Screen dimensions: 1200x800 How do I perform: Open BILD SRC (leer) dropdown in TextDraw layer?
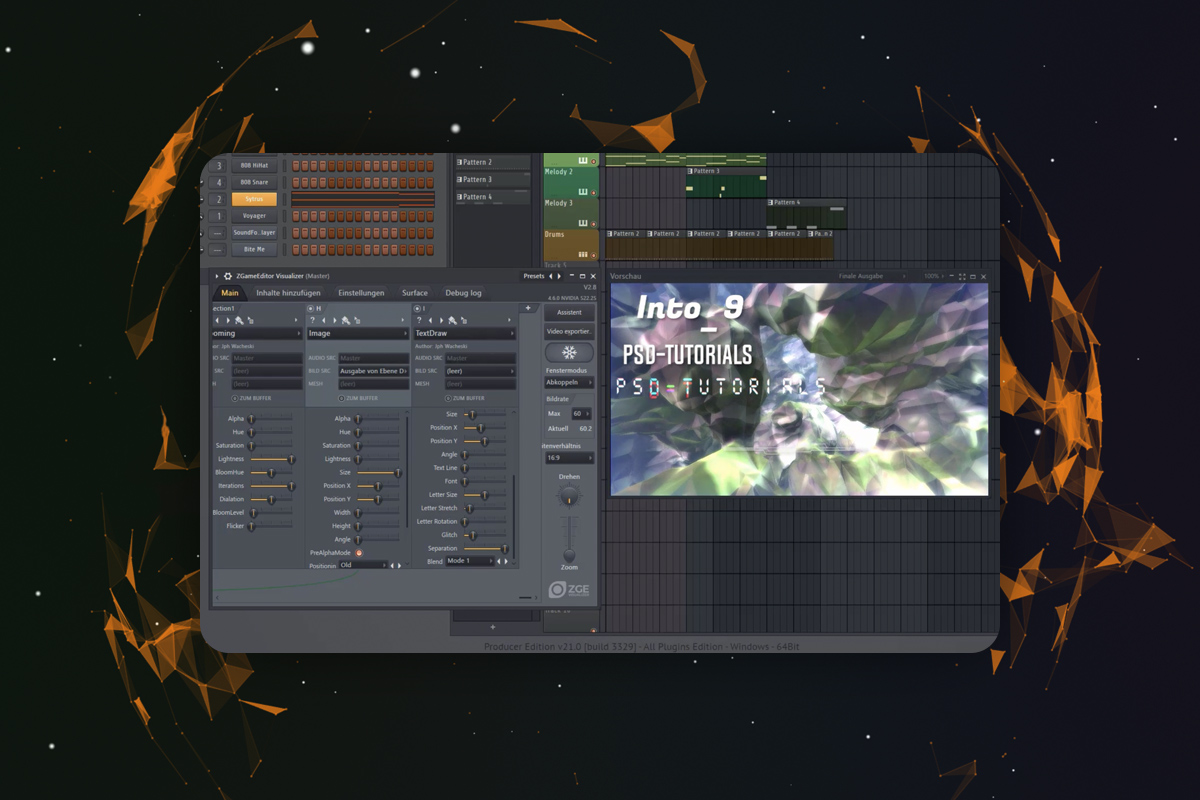[481, 371]
